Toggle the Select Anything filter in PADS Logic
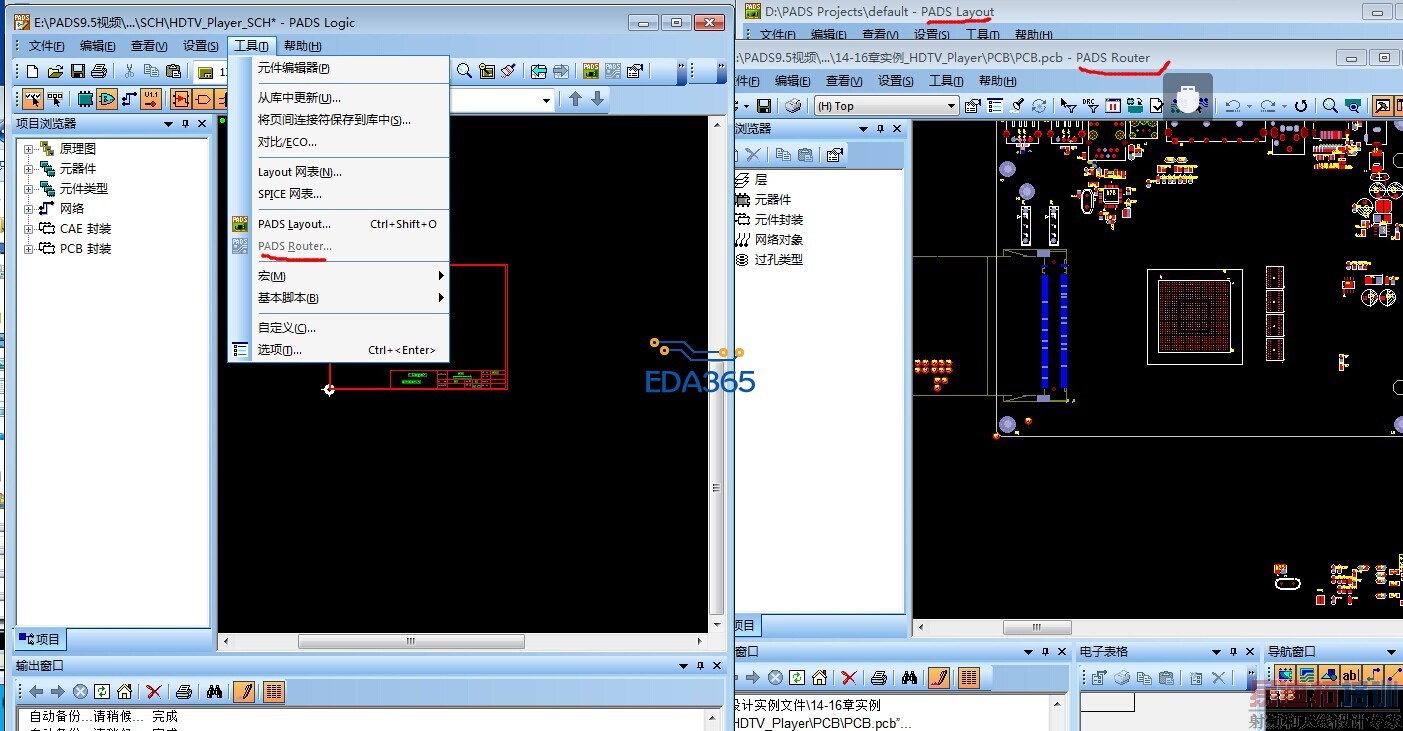1403x731 pixels. click(x=33, y=99)
